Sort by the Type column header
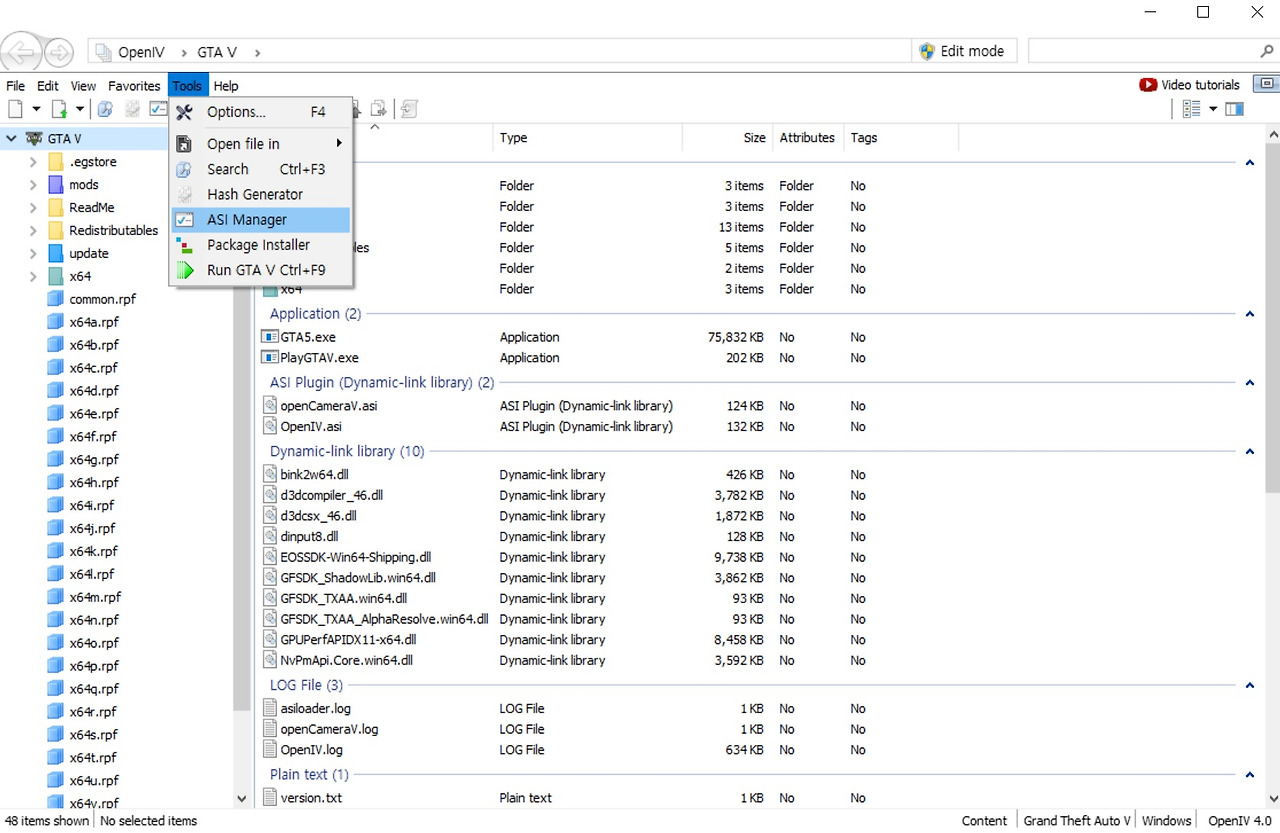1280x833 pixels. tap(588, 138)
